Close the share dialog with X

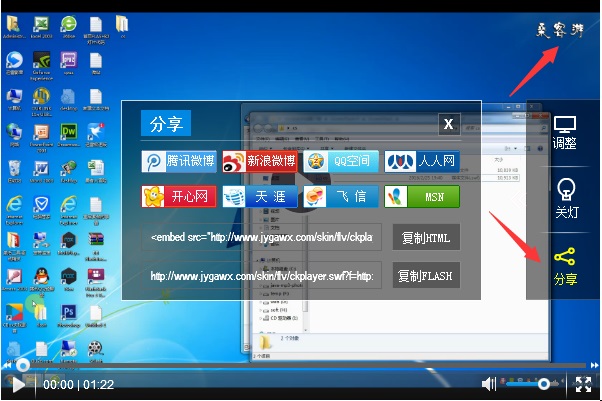pos(449,124)
